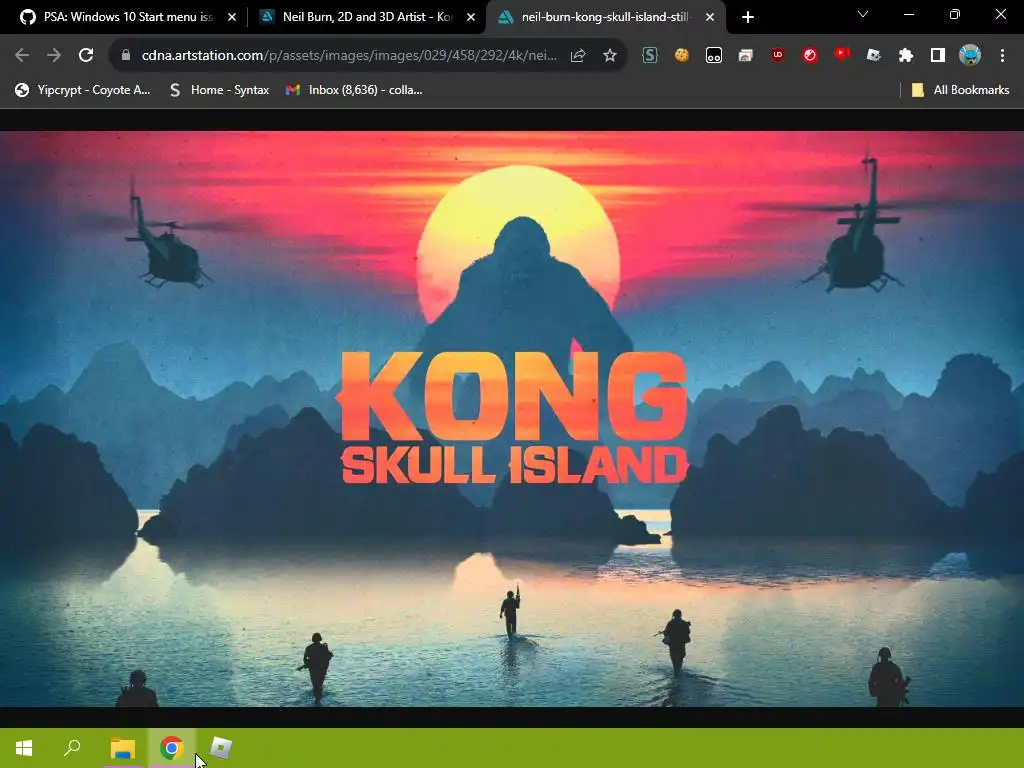The height and width of the screenshot is (768, 1024).
Task: Bookmark this tab with the star icon
Action: tap(610, 56)
